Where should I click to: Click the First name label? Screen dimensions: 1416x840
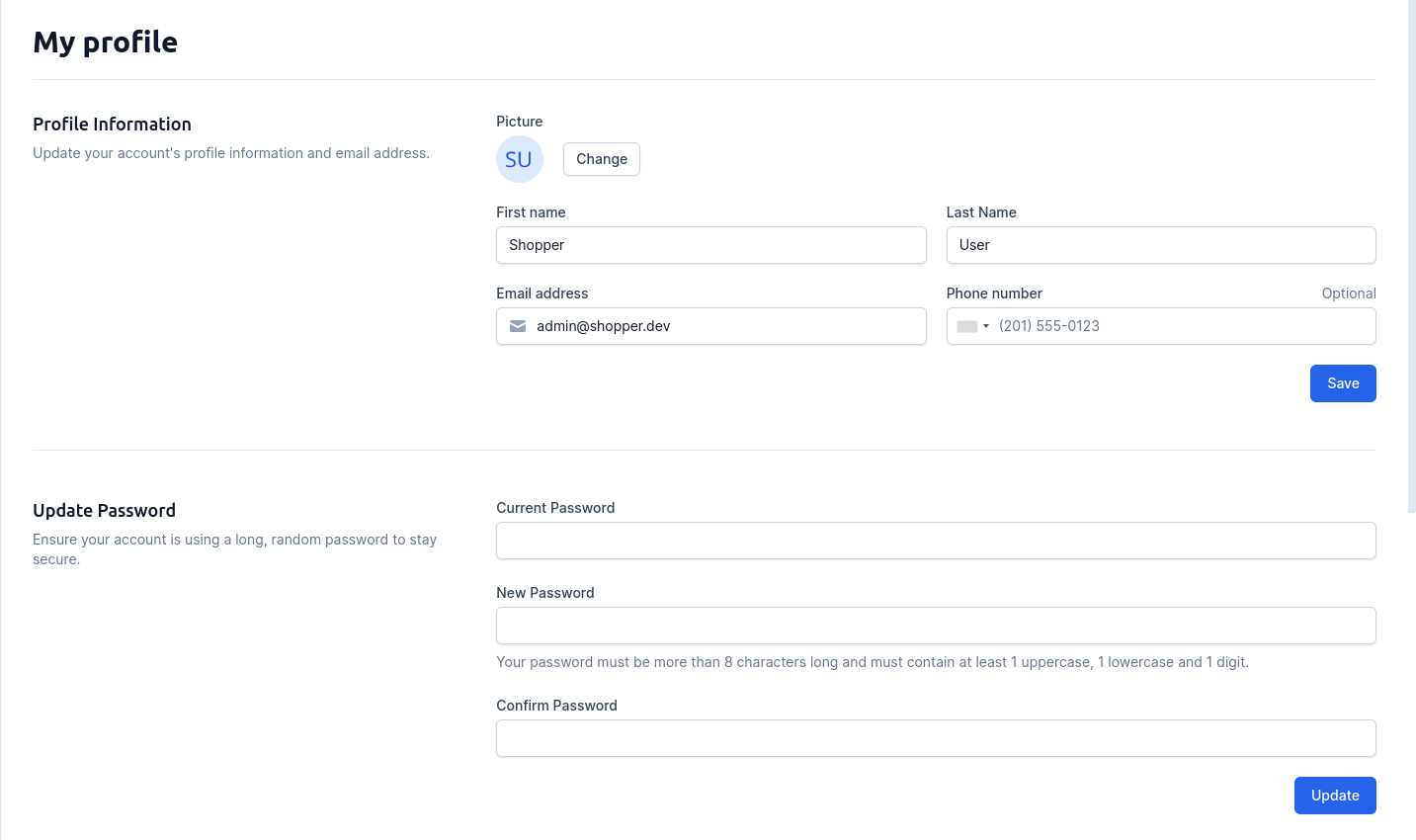coord(531,212)
